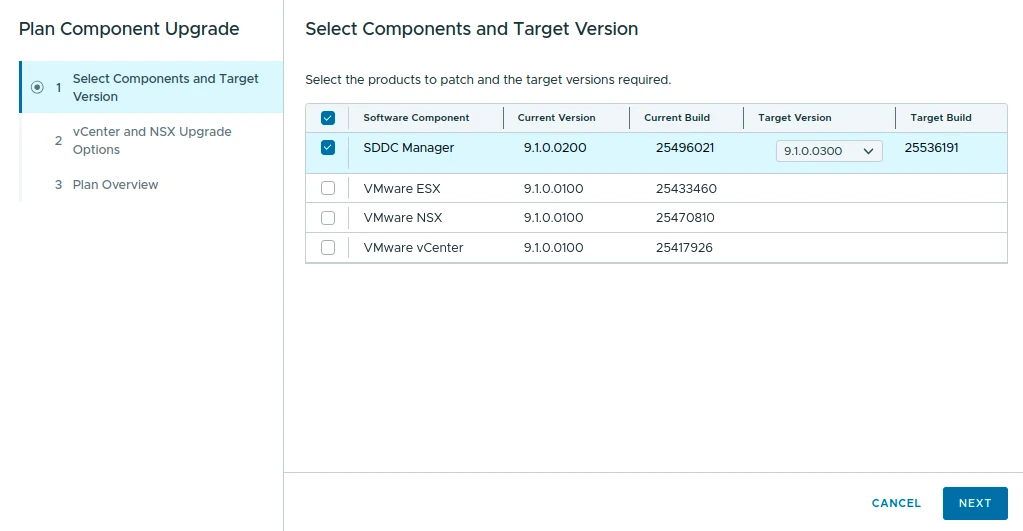Image resolution: width=1023 pixels, height=531 pixels.
Task: Click VMware ESX current build 25433460
Action: click(x=686, y=189)
